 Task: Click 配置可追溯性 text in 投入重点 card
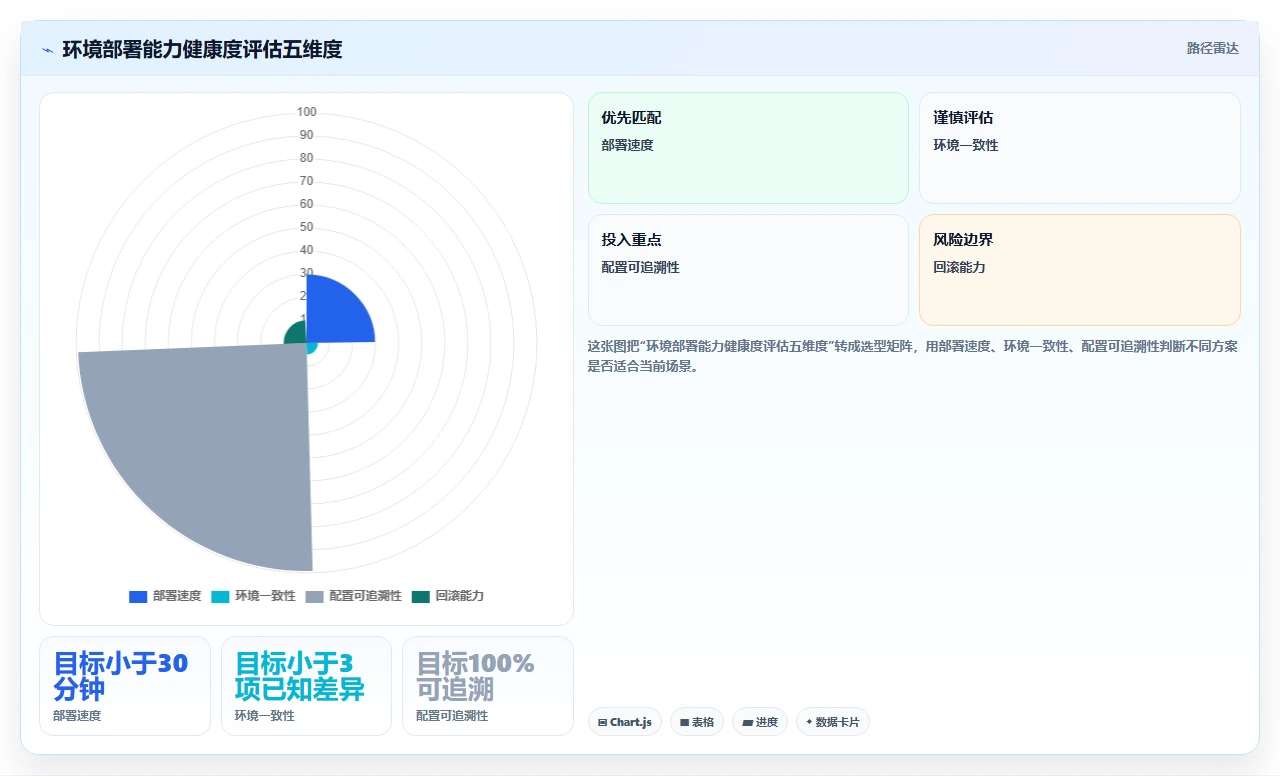[x=640, y=267]
